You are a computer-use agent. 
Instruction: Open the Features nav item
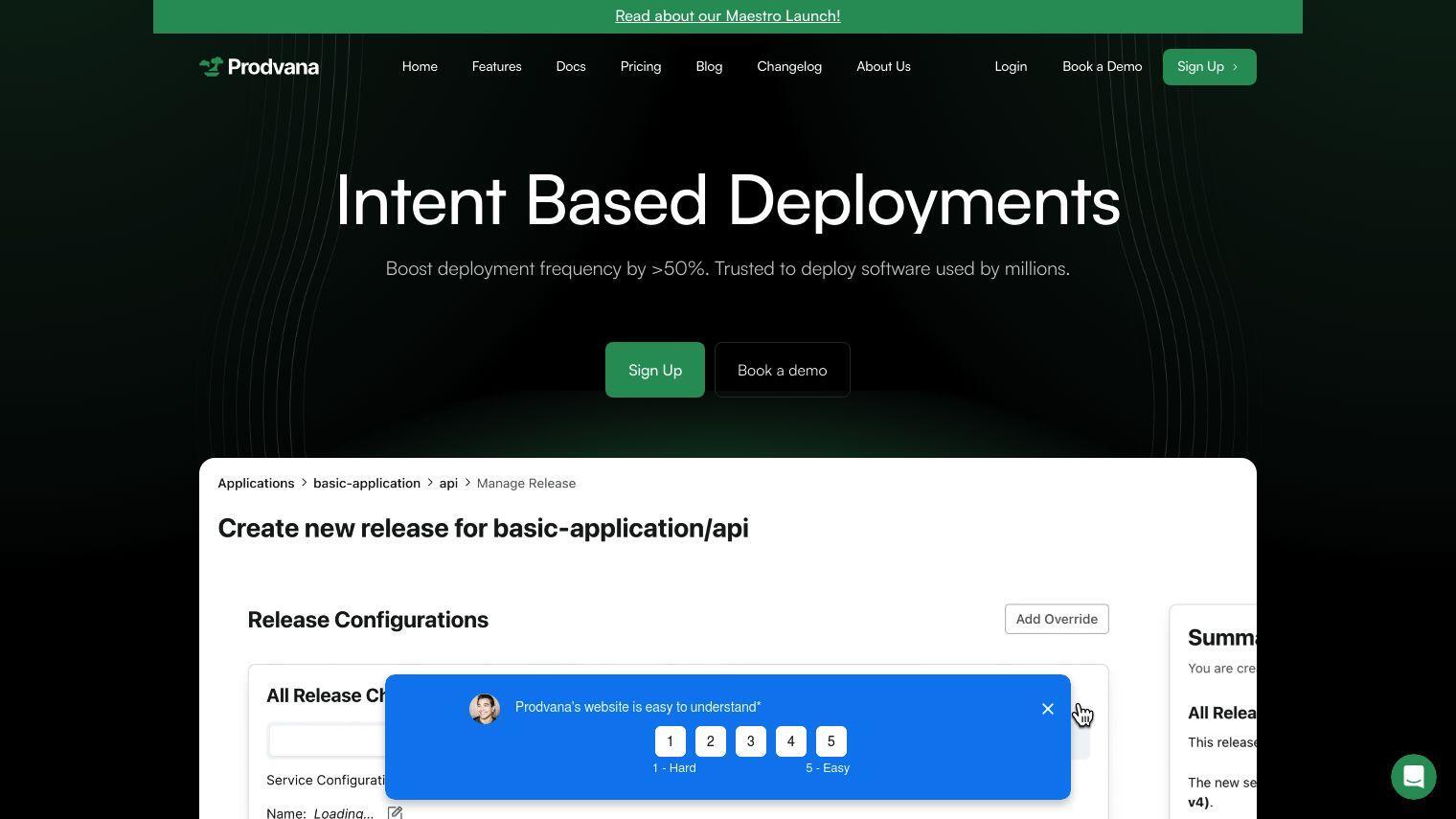coord(496,66)
